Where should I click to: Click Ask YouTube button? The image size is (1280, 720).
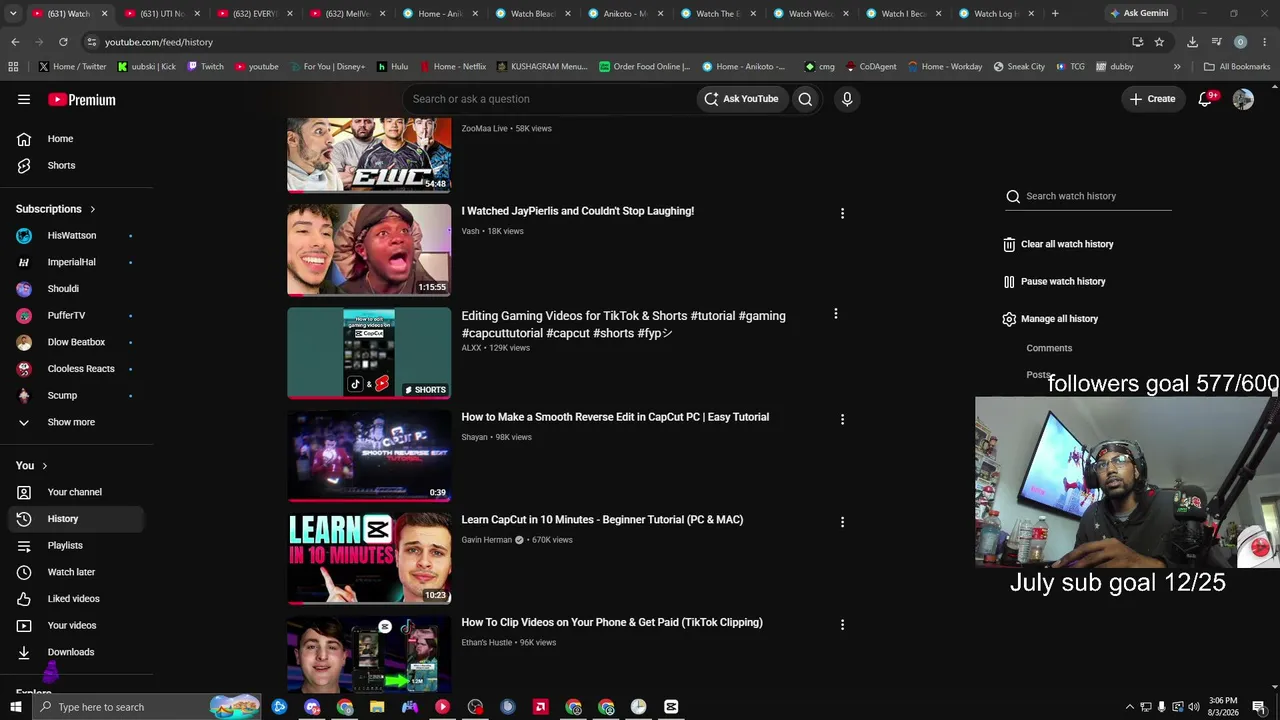(741, 99)
